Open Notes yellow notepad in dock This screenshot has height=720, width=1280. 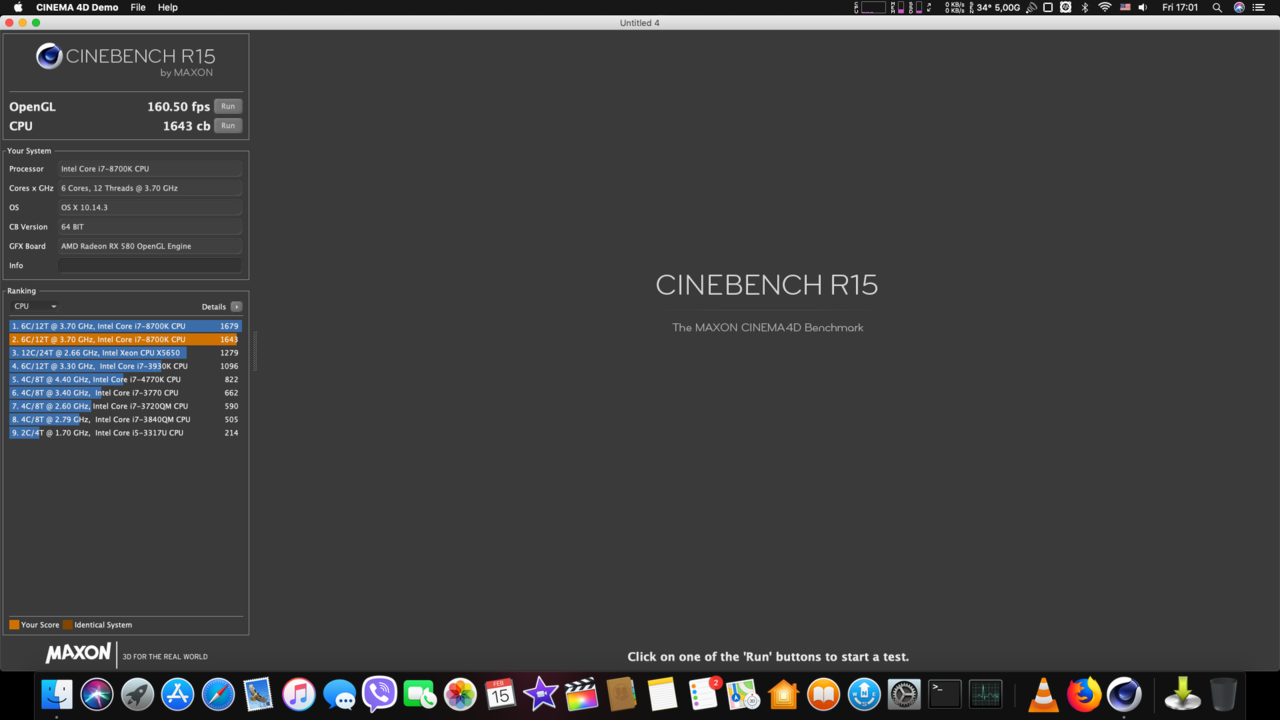[662, 694]
